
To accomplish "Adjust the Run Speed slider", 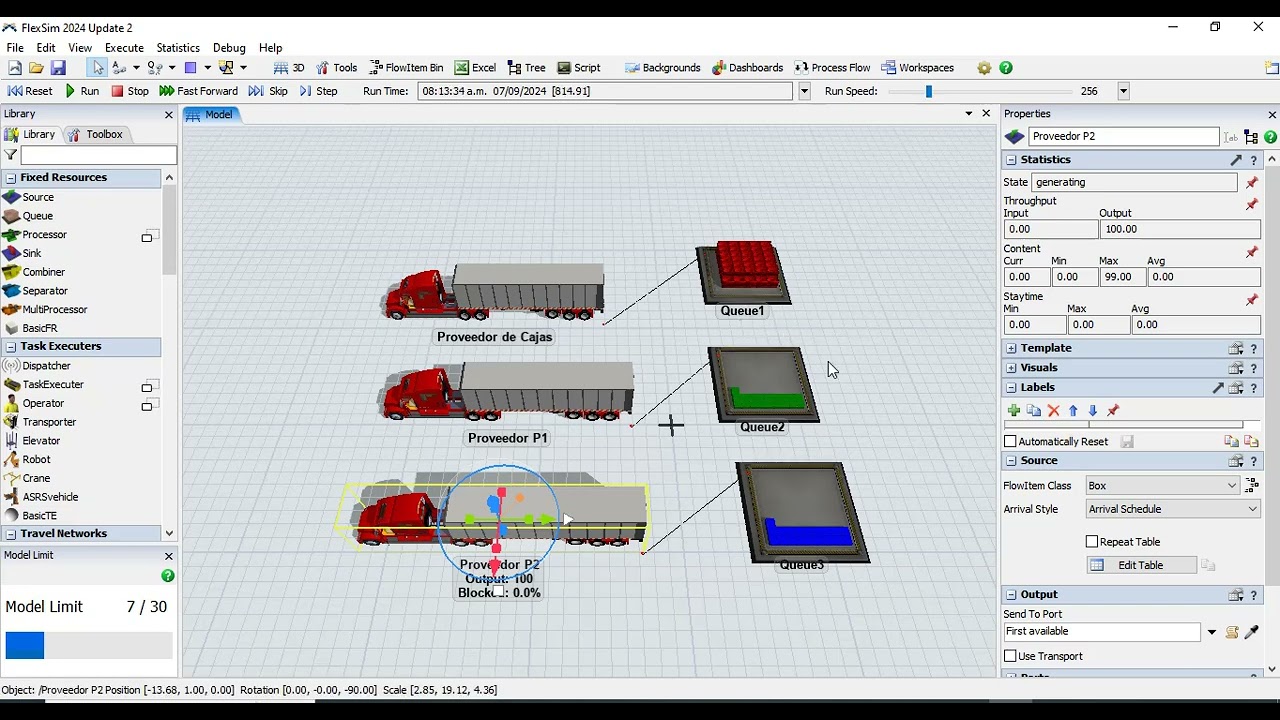I will (928, 91).
